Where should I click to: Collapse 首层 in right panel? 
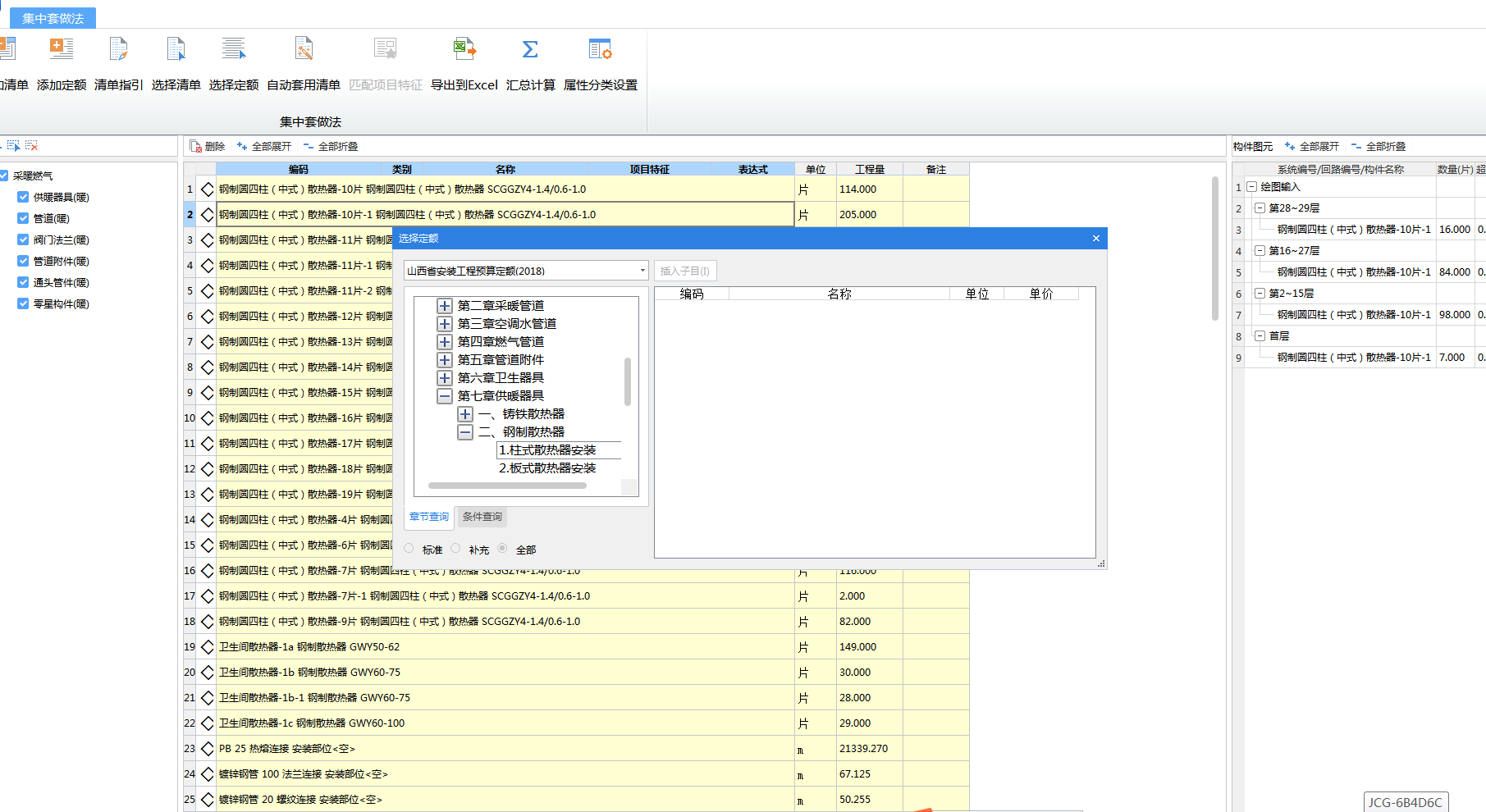click(x=1260, y=336)
